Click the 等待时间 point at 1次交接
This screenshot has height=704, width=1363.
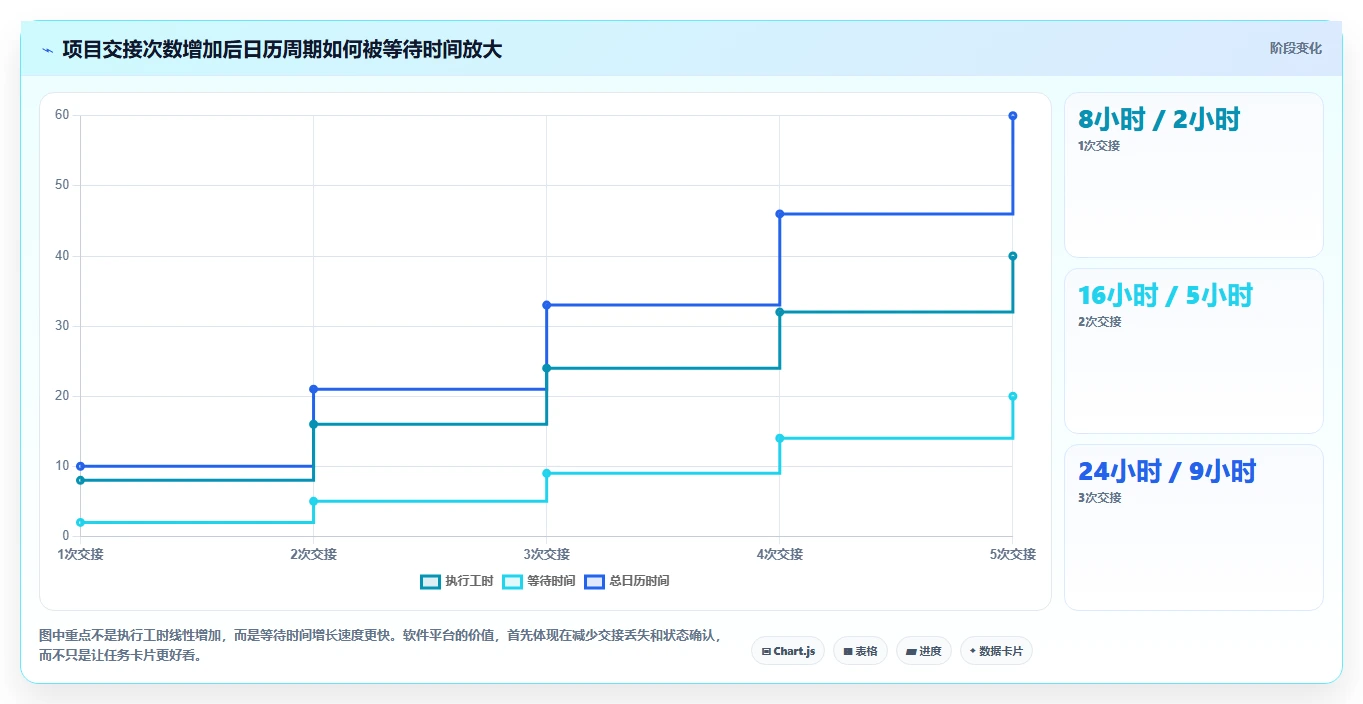81,522
